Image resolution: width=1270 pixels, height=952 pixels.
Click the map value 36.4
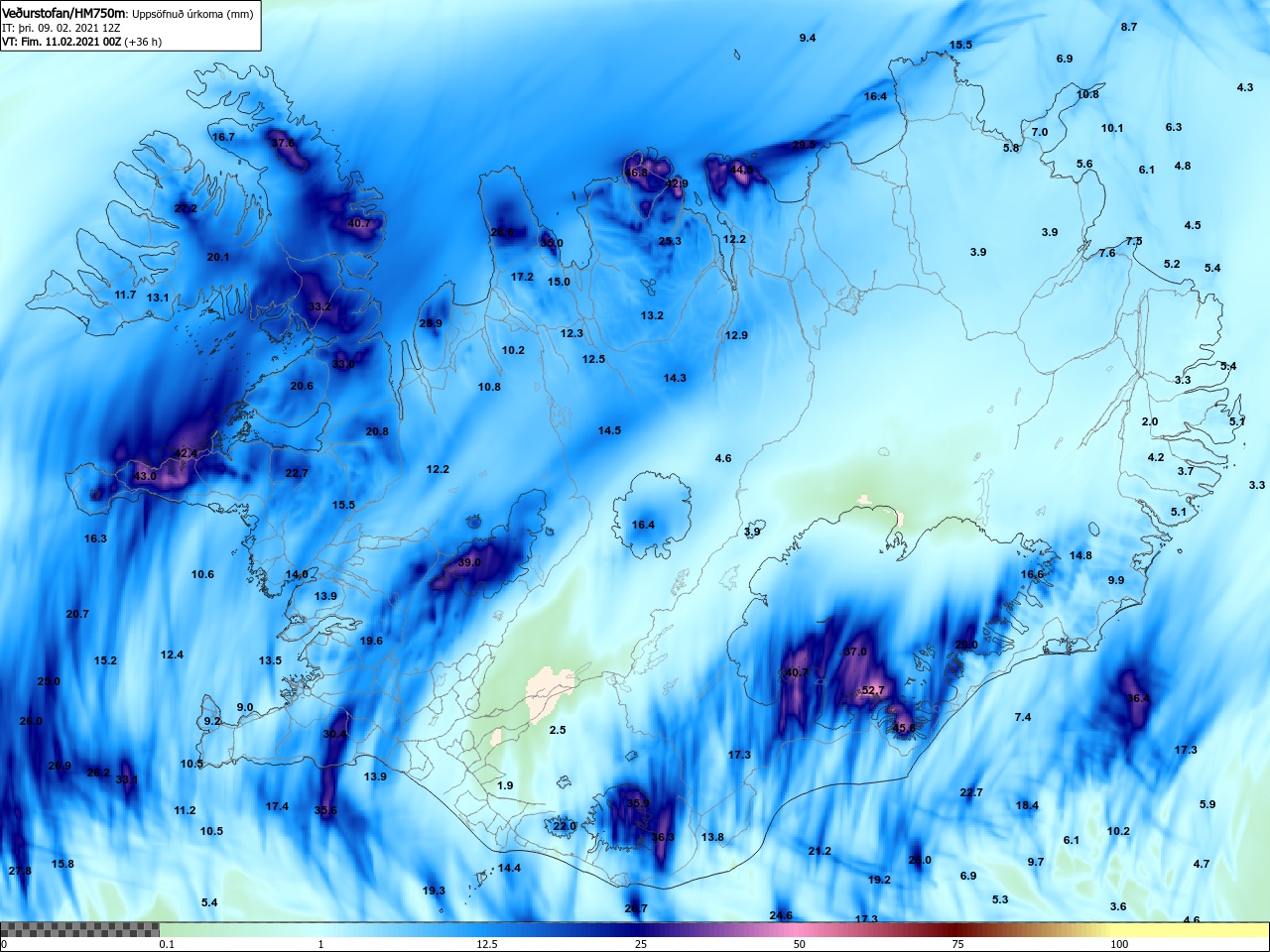tap(1138, 698)
